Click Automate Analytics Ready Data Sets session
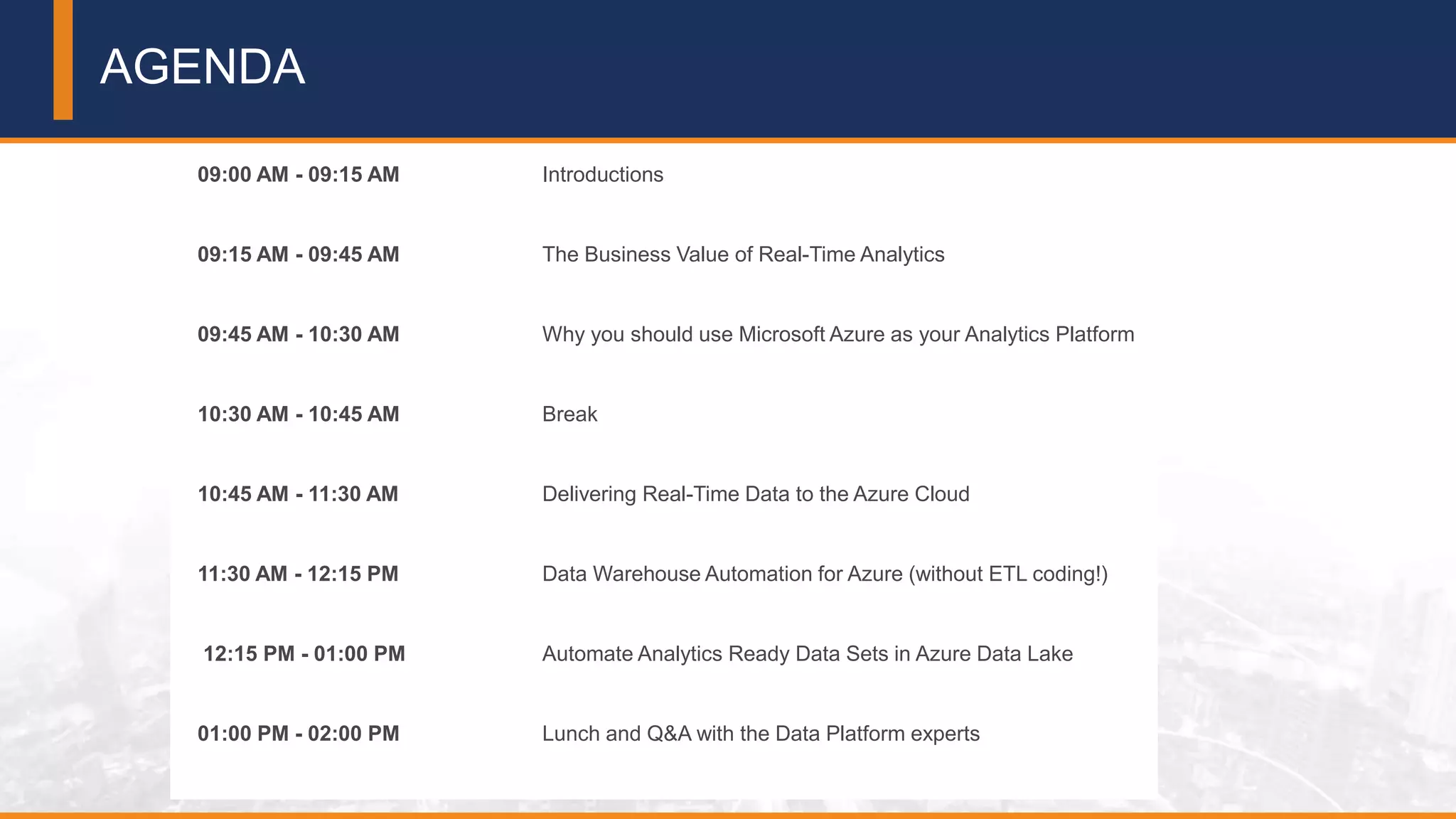 click(807, 653)
